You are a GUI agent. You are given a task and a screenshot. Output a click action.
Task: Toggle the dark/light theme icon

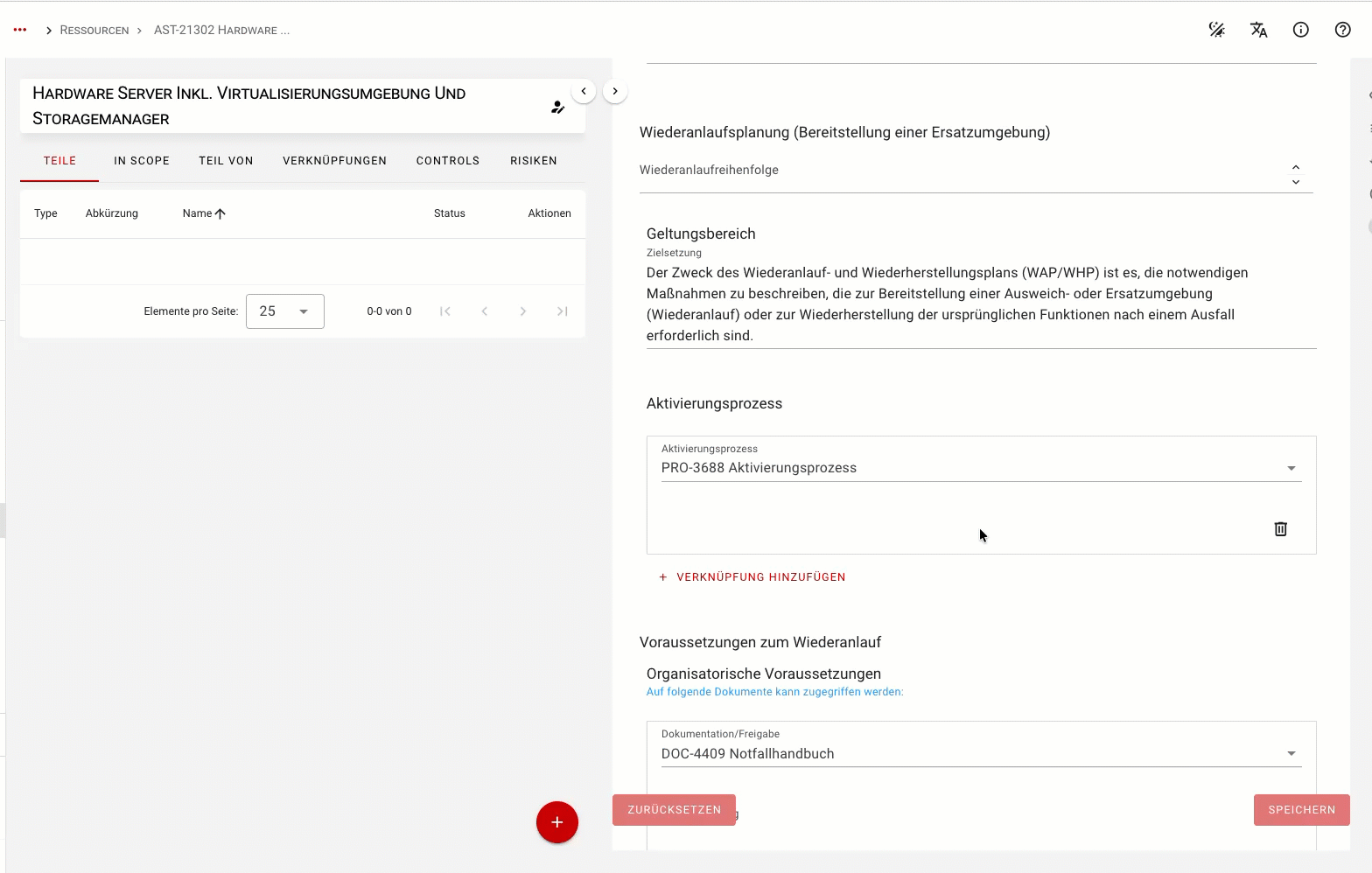[x=1217, y=30]
